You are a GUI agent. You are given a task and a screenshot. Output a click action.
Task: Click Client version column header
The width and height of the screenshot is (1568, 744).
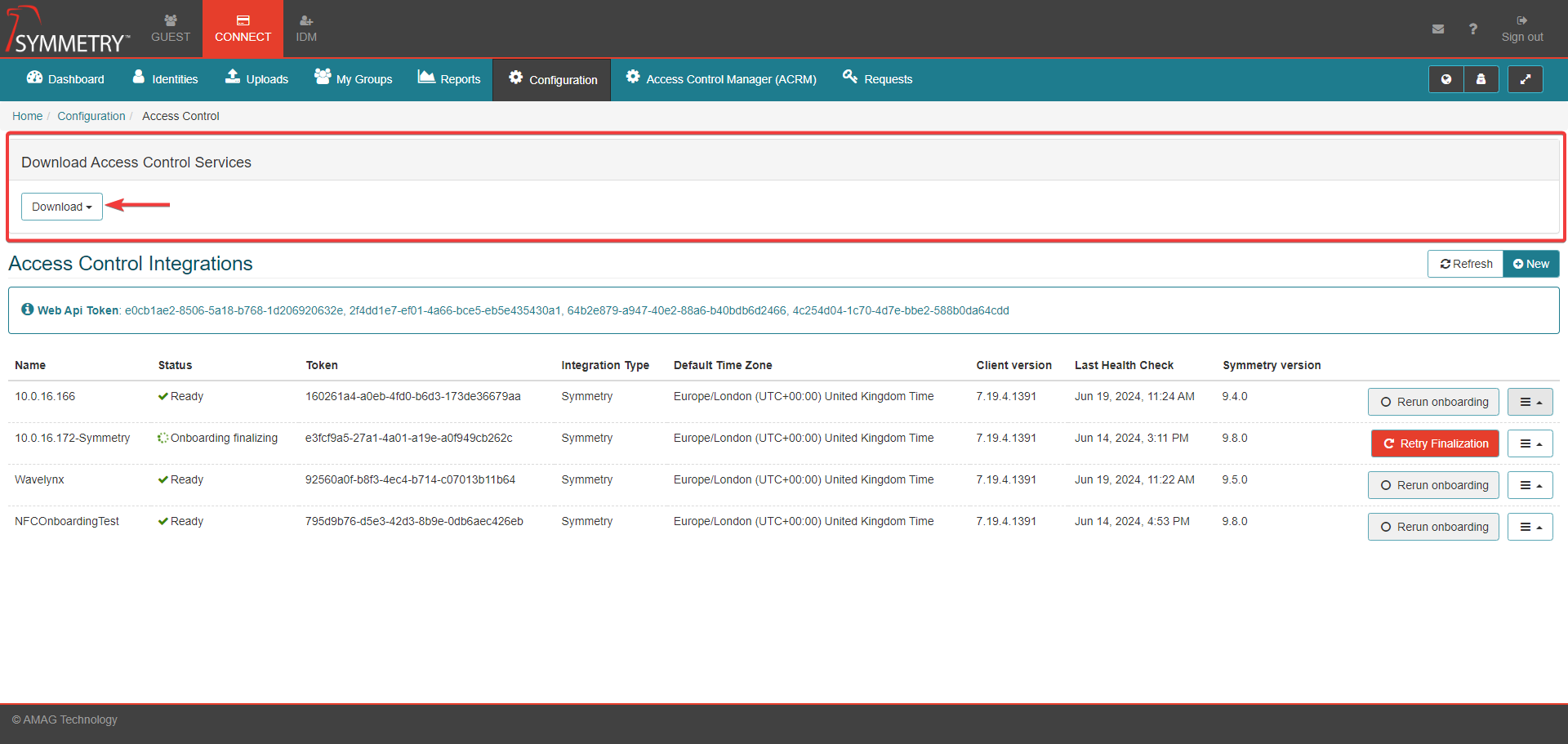[x=1013, y=365]
